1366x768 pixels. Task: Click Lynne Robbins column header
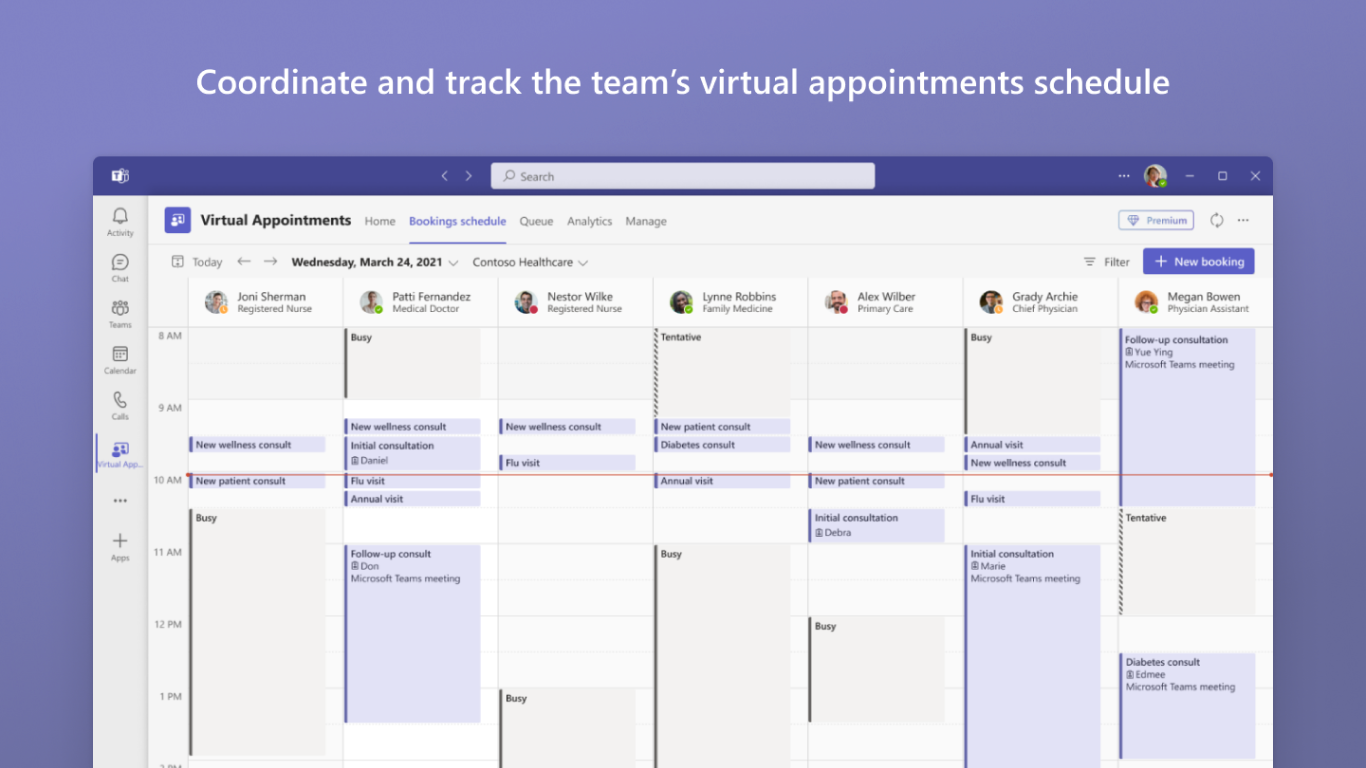tap(731, 302)
